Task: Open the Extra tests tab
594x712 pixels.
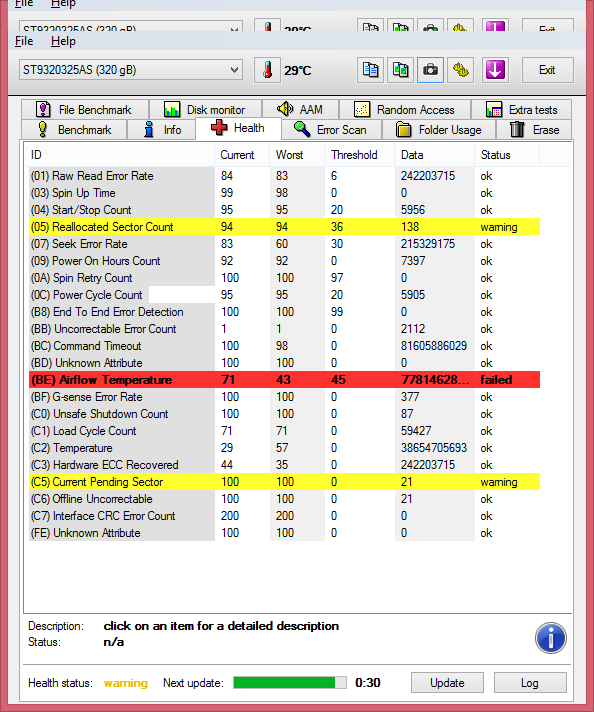Action: [521, 110]
